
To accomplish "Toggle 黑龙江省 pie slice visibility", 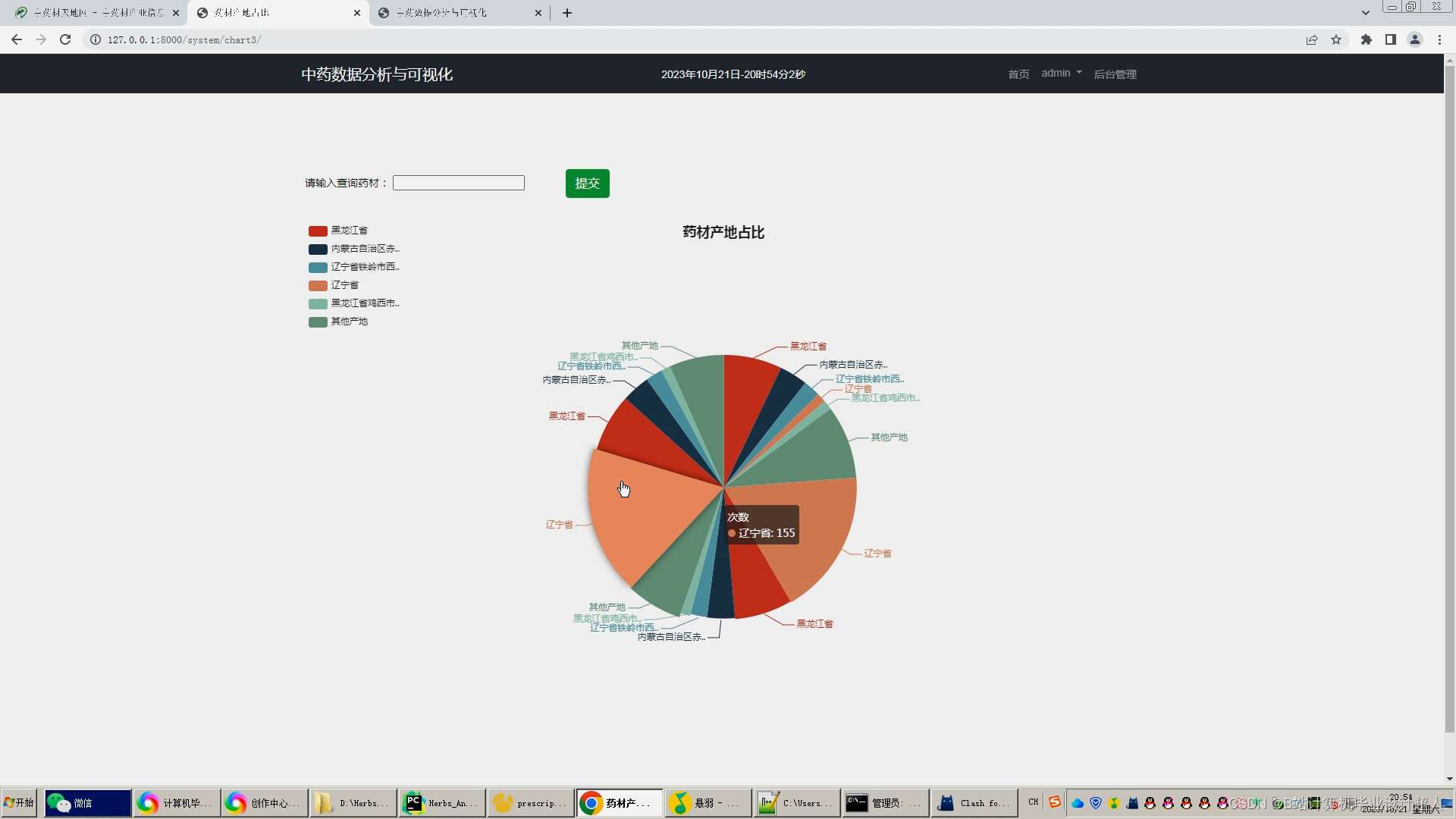I will click(348, 230).
